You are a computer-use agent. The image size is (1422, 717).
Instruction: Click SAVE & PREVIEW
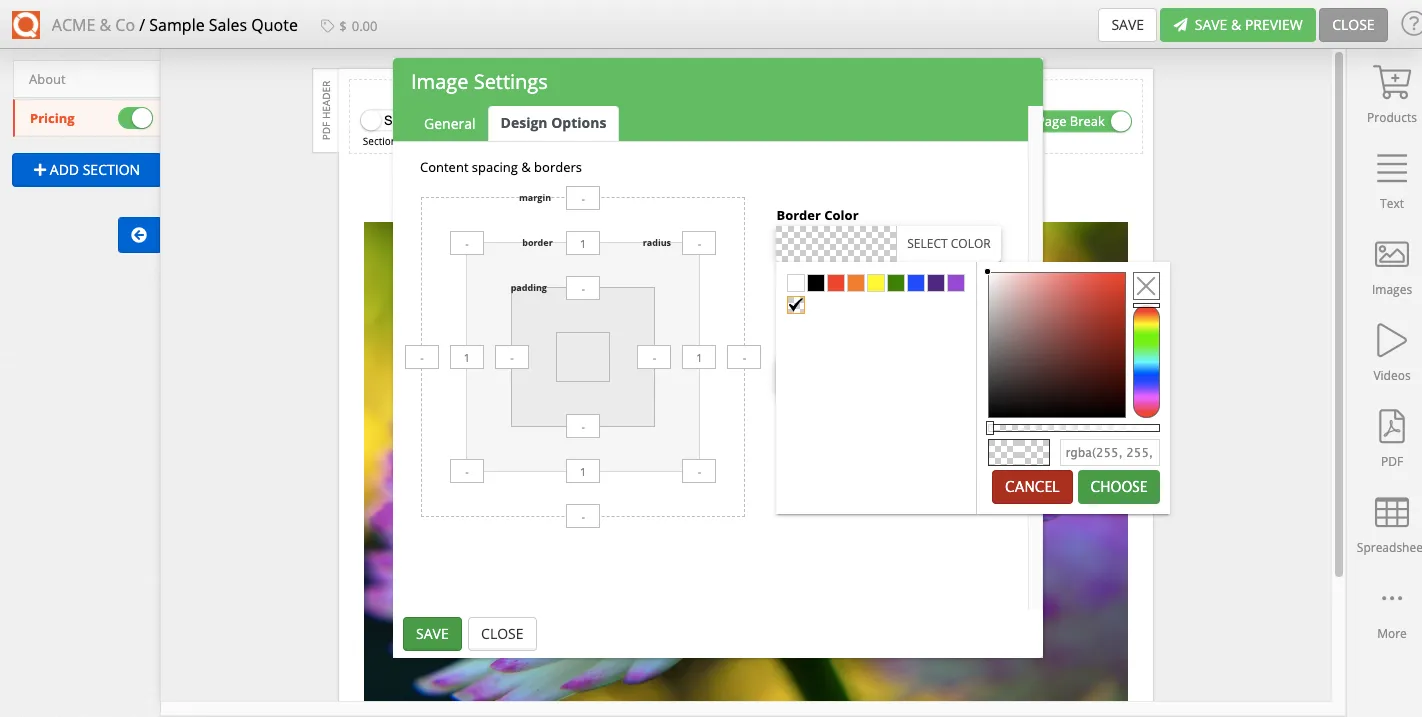point(1237,25)
